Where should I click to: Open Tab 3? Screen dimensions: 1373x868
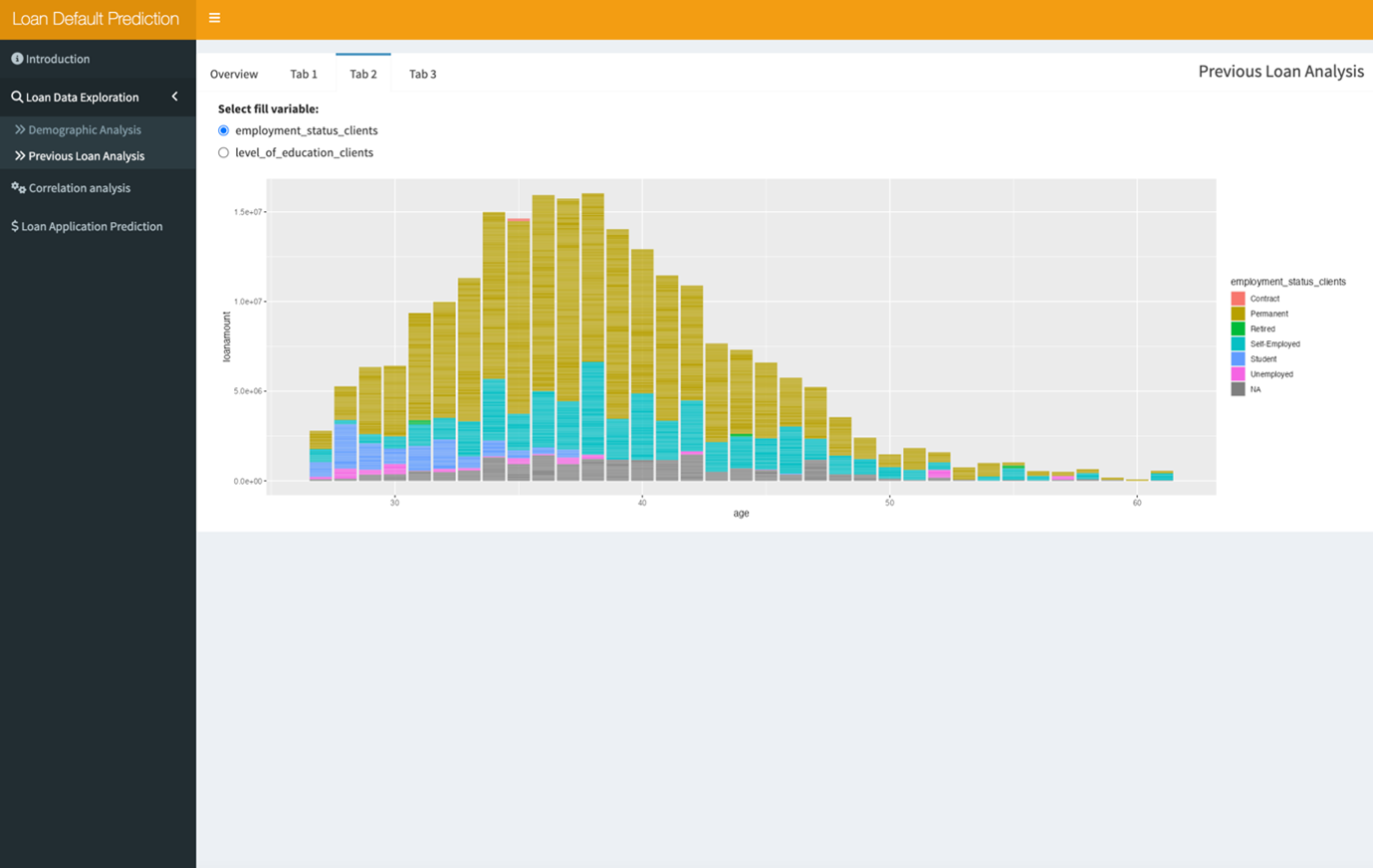pyautogui.click(x=422, y=75)
